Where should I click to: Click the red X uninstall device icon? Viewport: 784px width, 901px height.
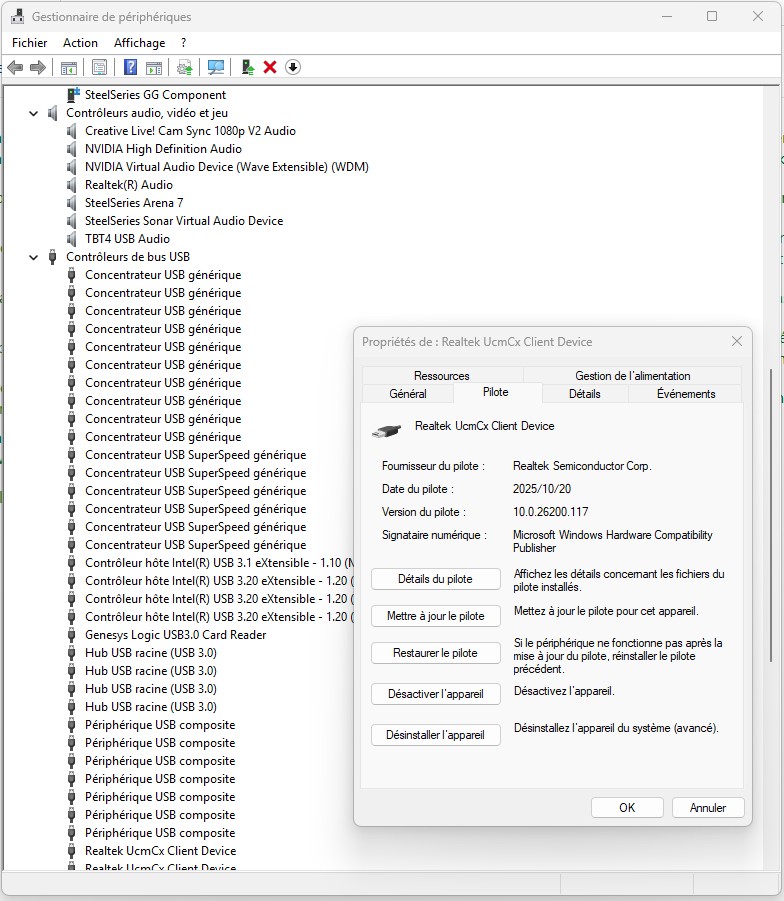pyautogui.click(x=270, y=67)
